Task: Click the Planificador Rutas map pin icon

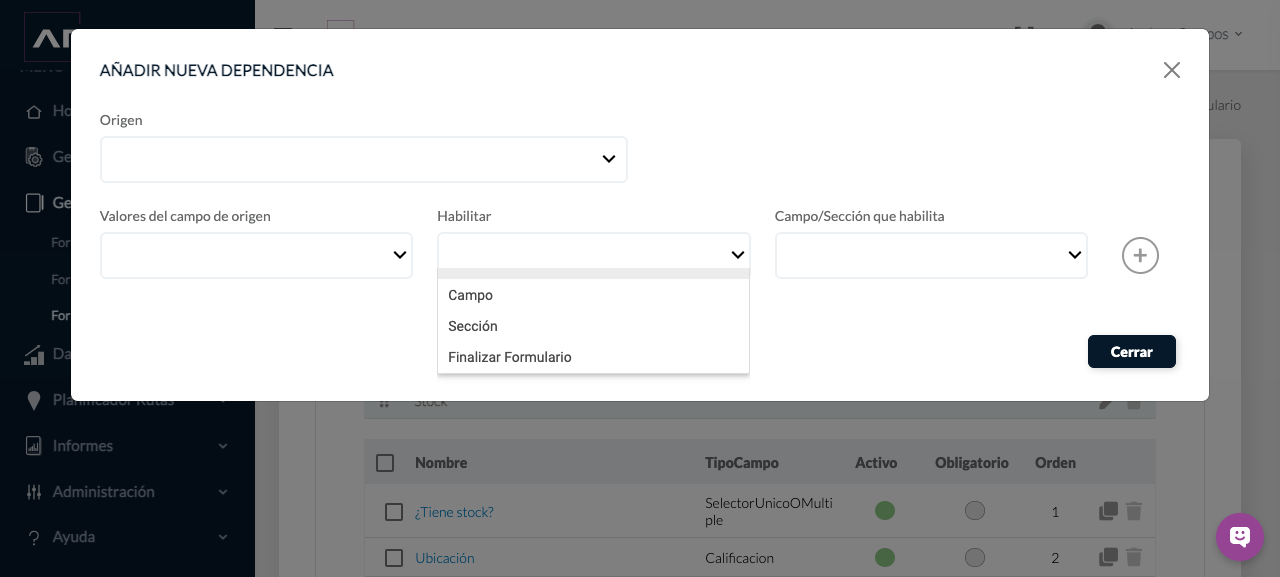Action: click(34, 400)
